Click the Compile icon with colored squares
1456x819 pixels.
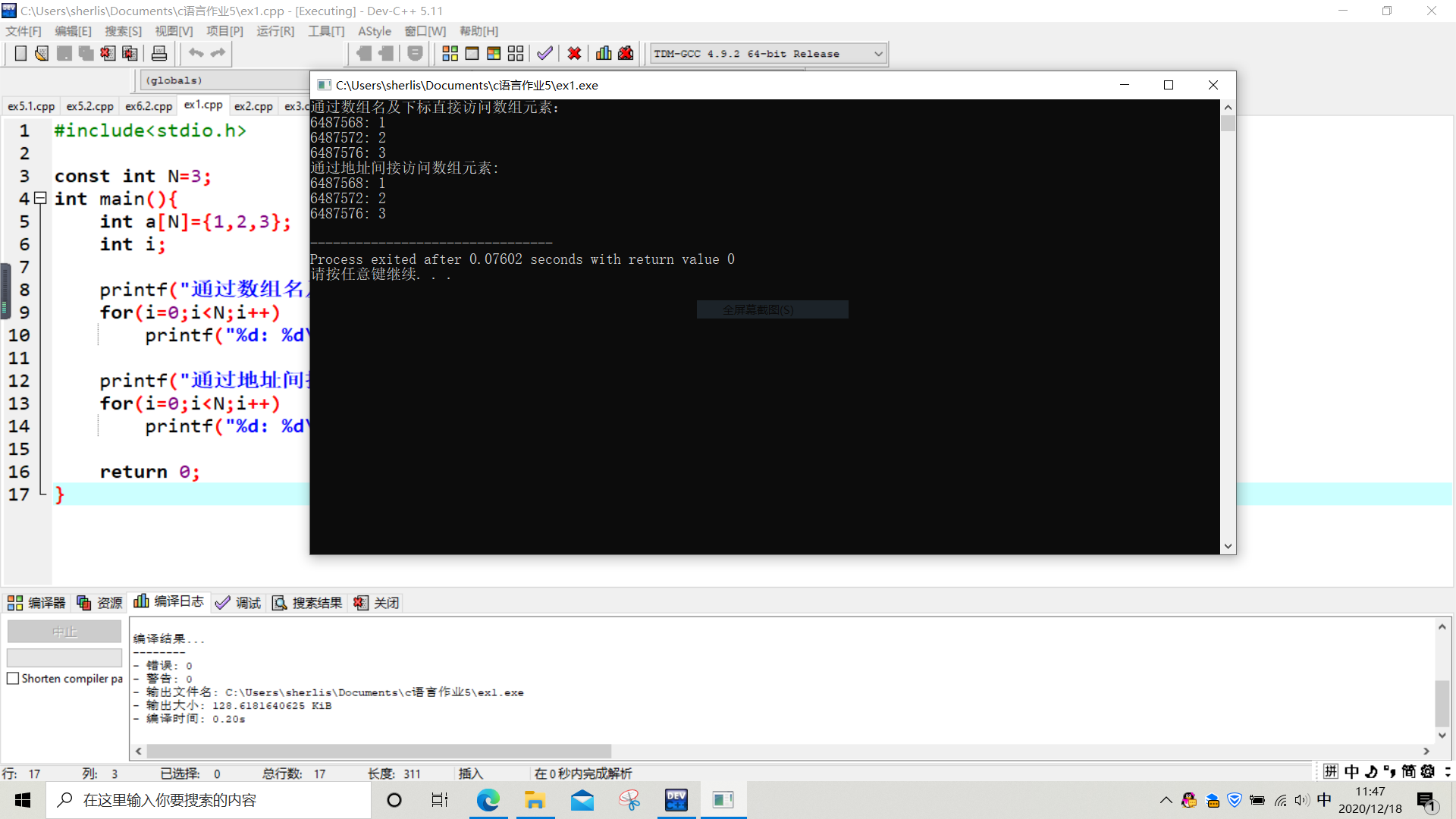coord(450,53)
